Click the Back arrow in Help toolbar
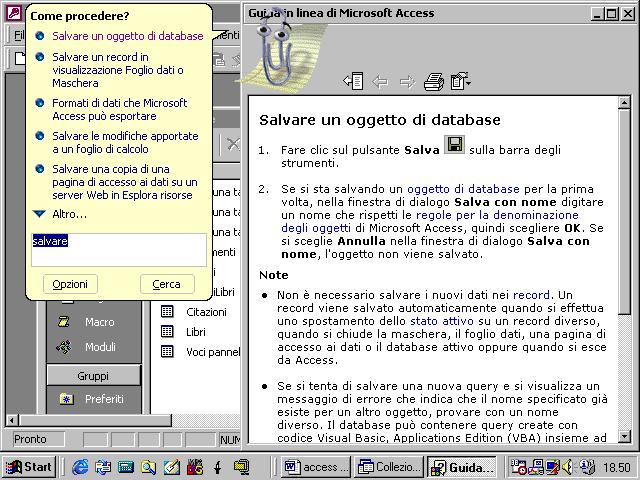 (x=380, y=82)
